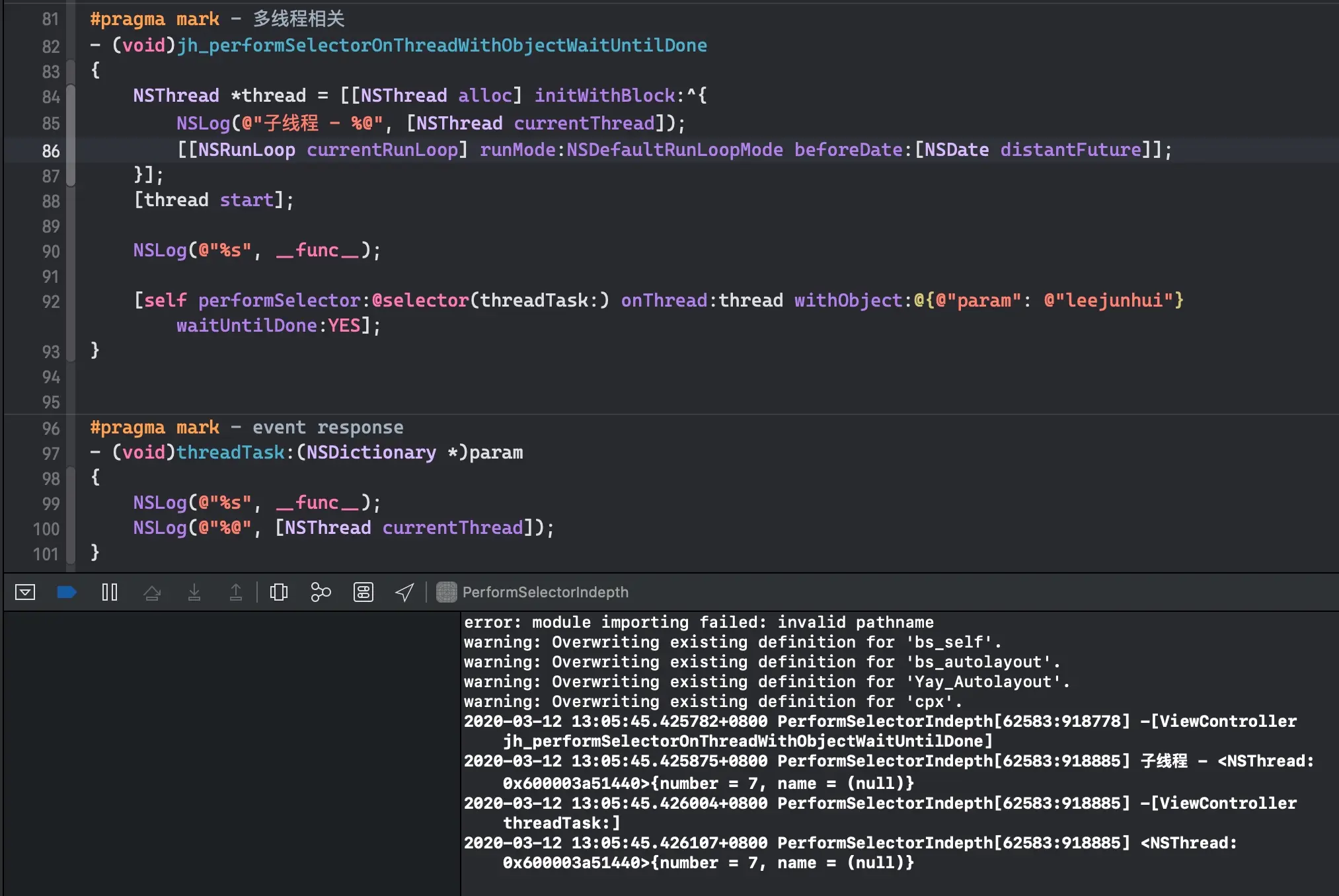Viewport: 1339px width, 896px height.
Task: Click the Step Over debug icon
Action: pyautogui.click(x=152, y=592)
